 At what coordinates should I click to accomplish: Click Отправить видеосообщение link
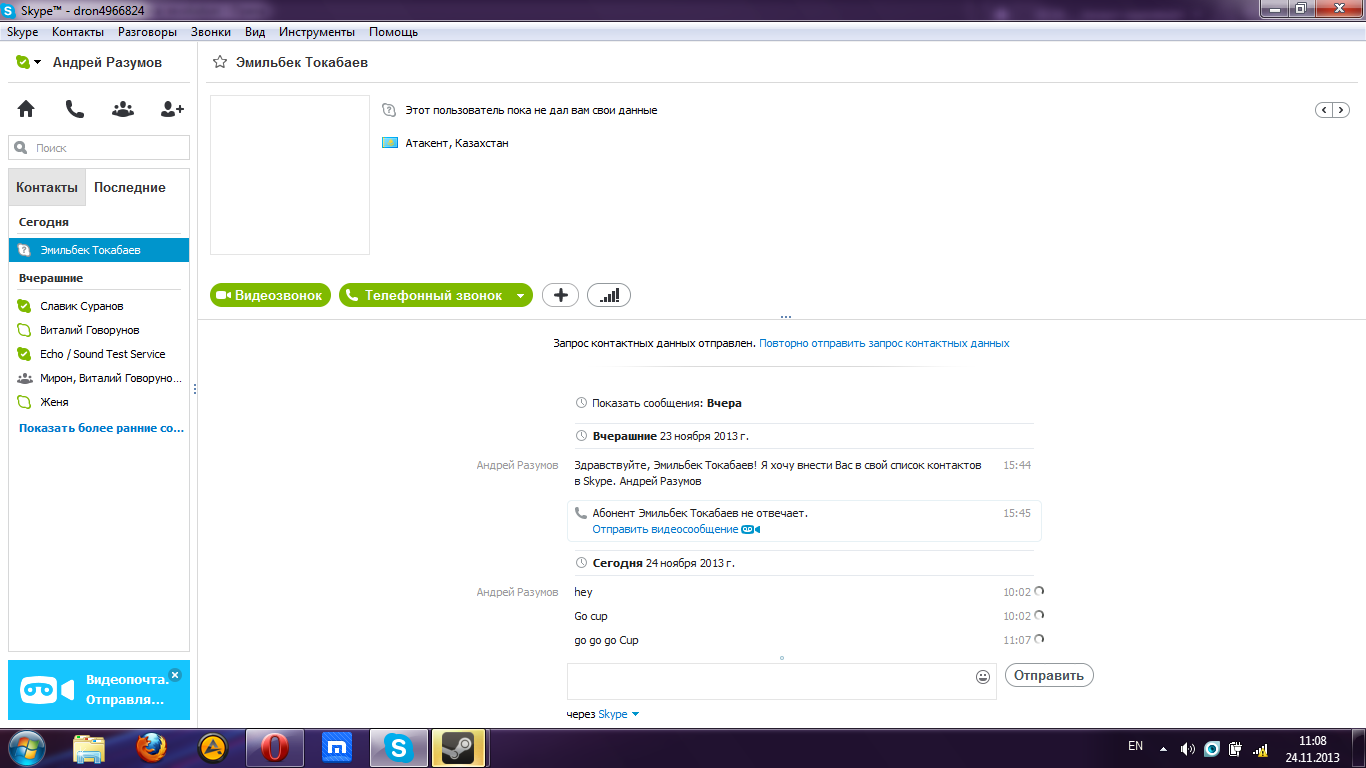[665, 529]
